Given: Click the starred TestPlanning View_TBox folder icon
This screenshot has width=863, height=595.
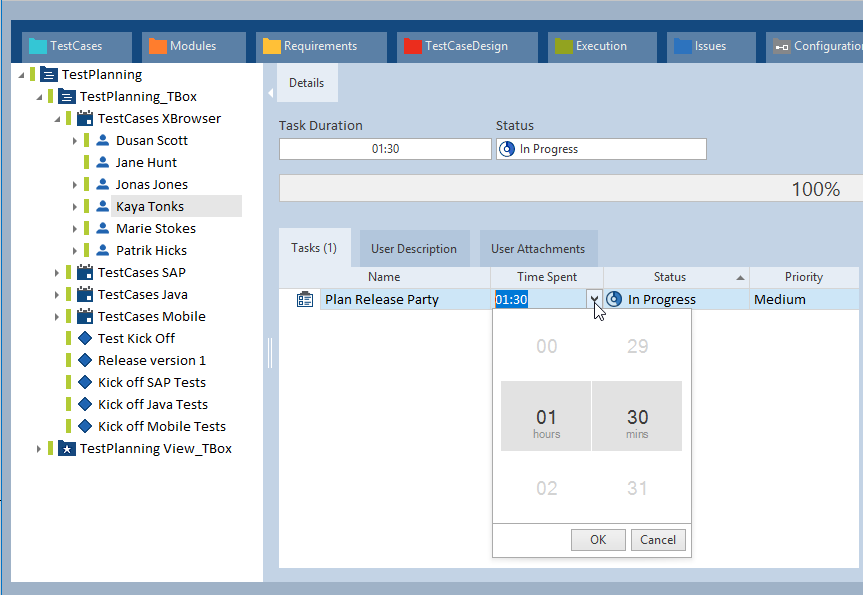Looking at the screenshot, I should click(x=66, y=449).
